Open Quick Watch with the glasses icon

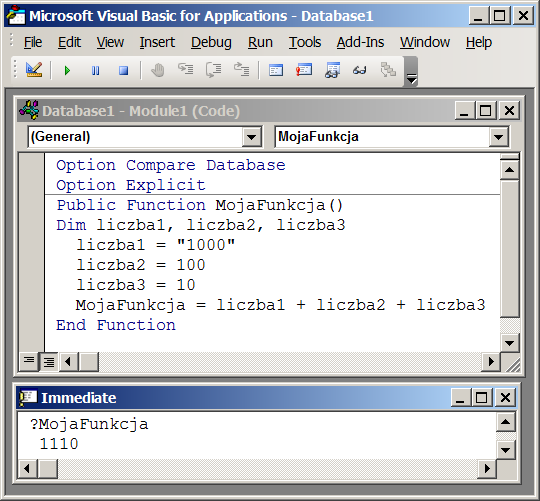360,71
